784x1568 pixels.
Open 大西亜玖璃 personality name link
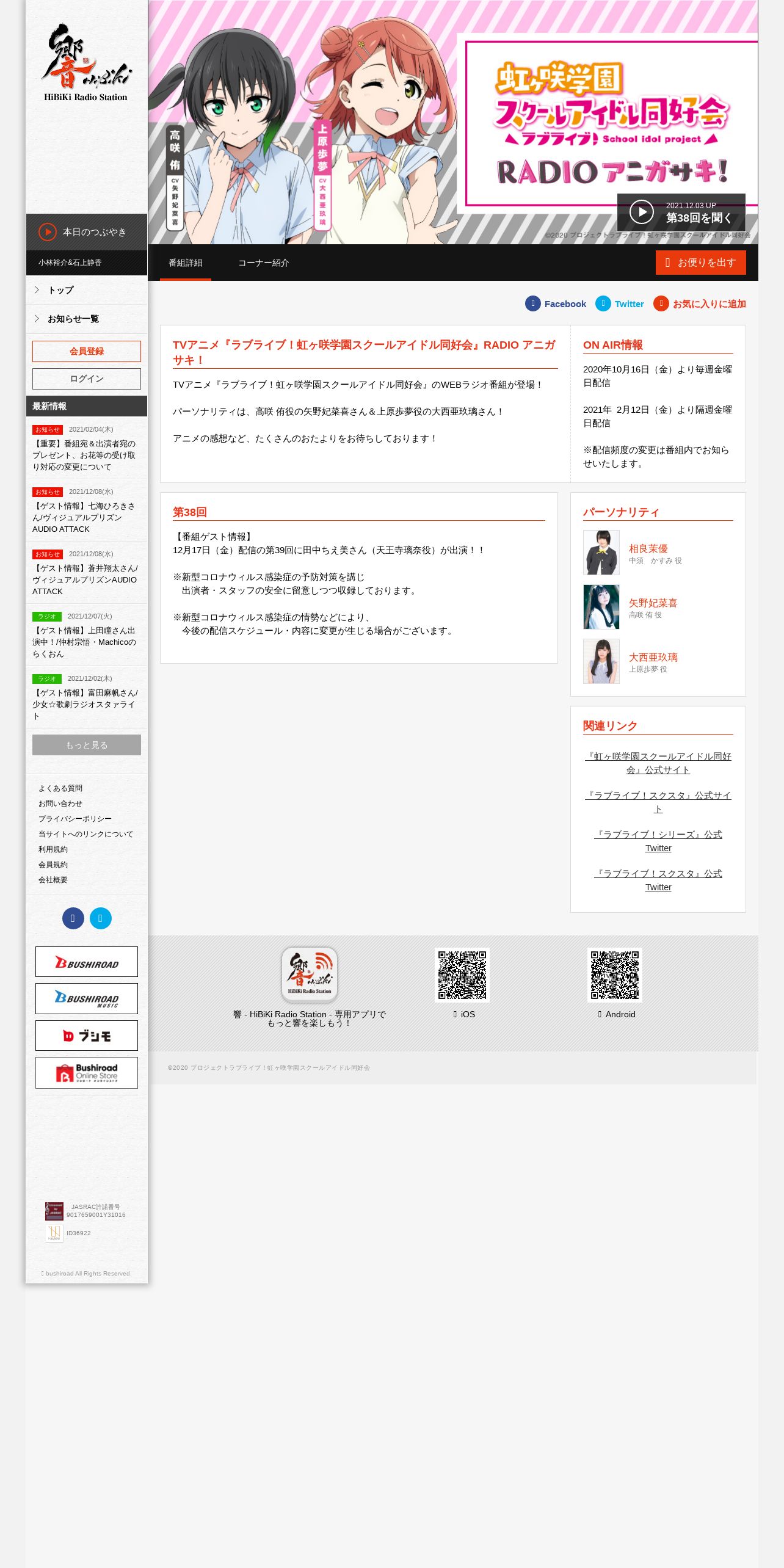(x=653, y=657)
